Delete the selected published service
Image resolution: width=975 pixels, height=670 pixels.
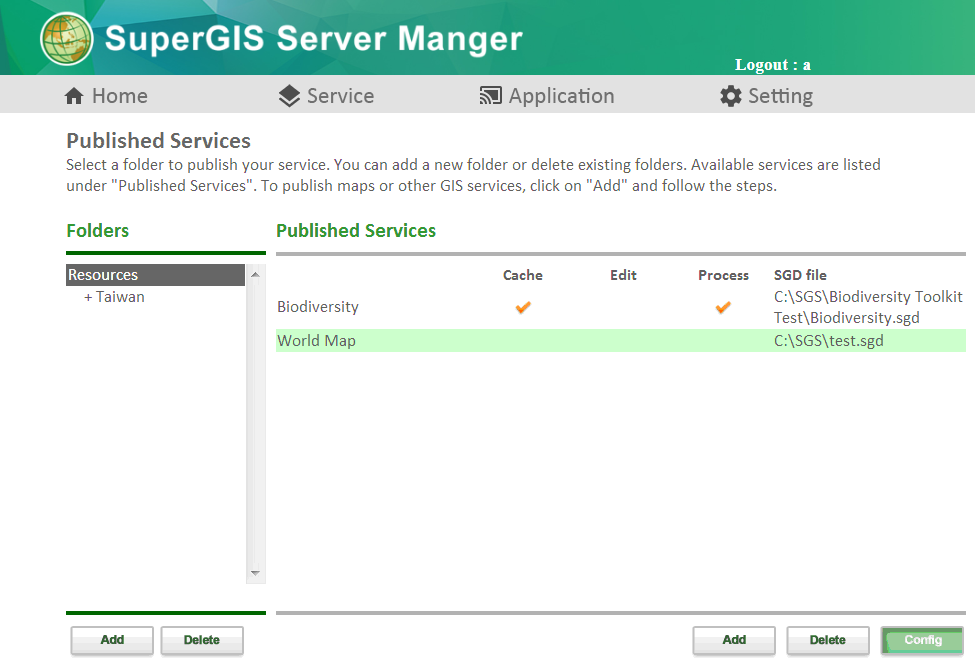(x=828, y=640)
